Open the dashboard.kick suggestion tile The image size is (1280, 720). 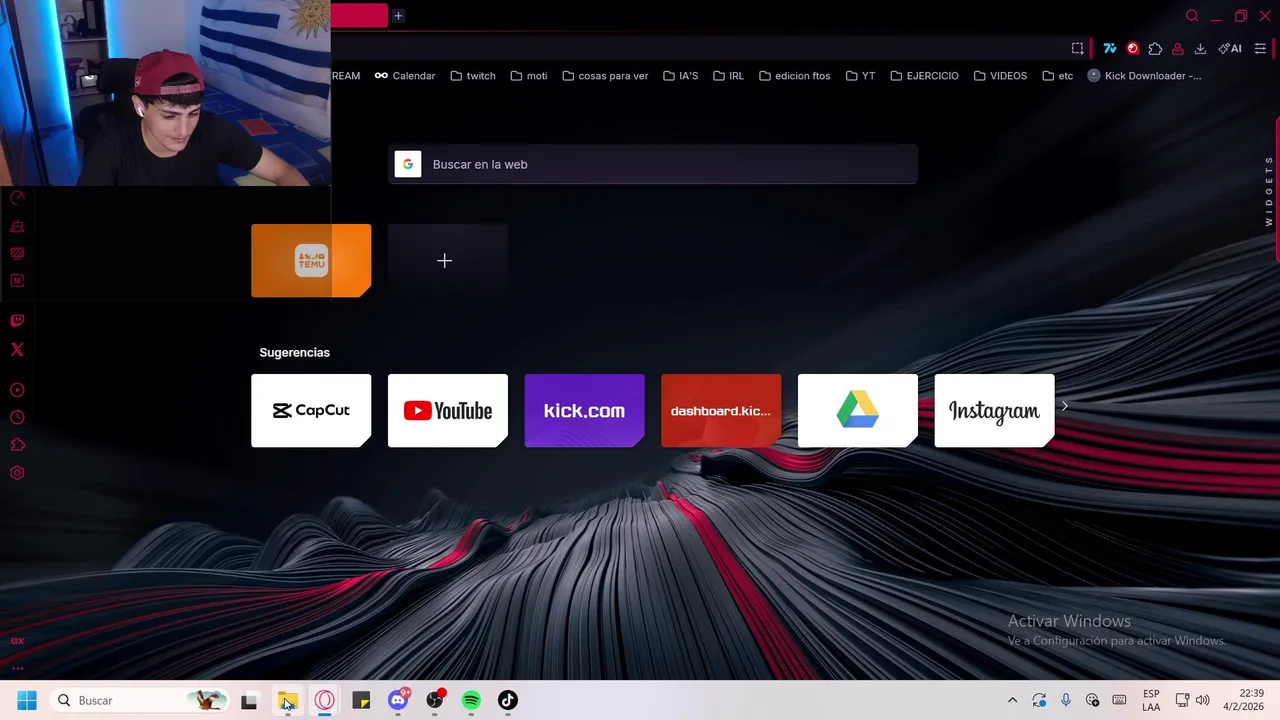coord(721,410)
